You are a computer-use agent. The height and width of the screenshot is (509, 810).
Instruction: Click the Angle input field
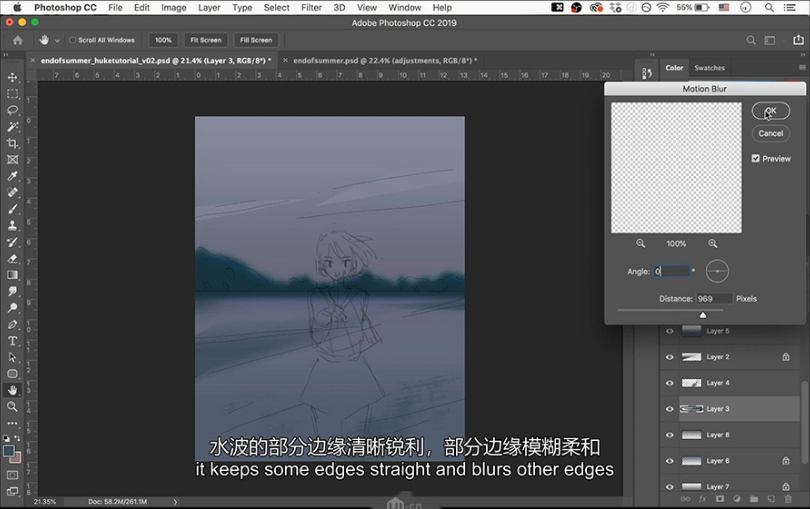[672, 271]
